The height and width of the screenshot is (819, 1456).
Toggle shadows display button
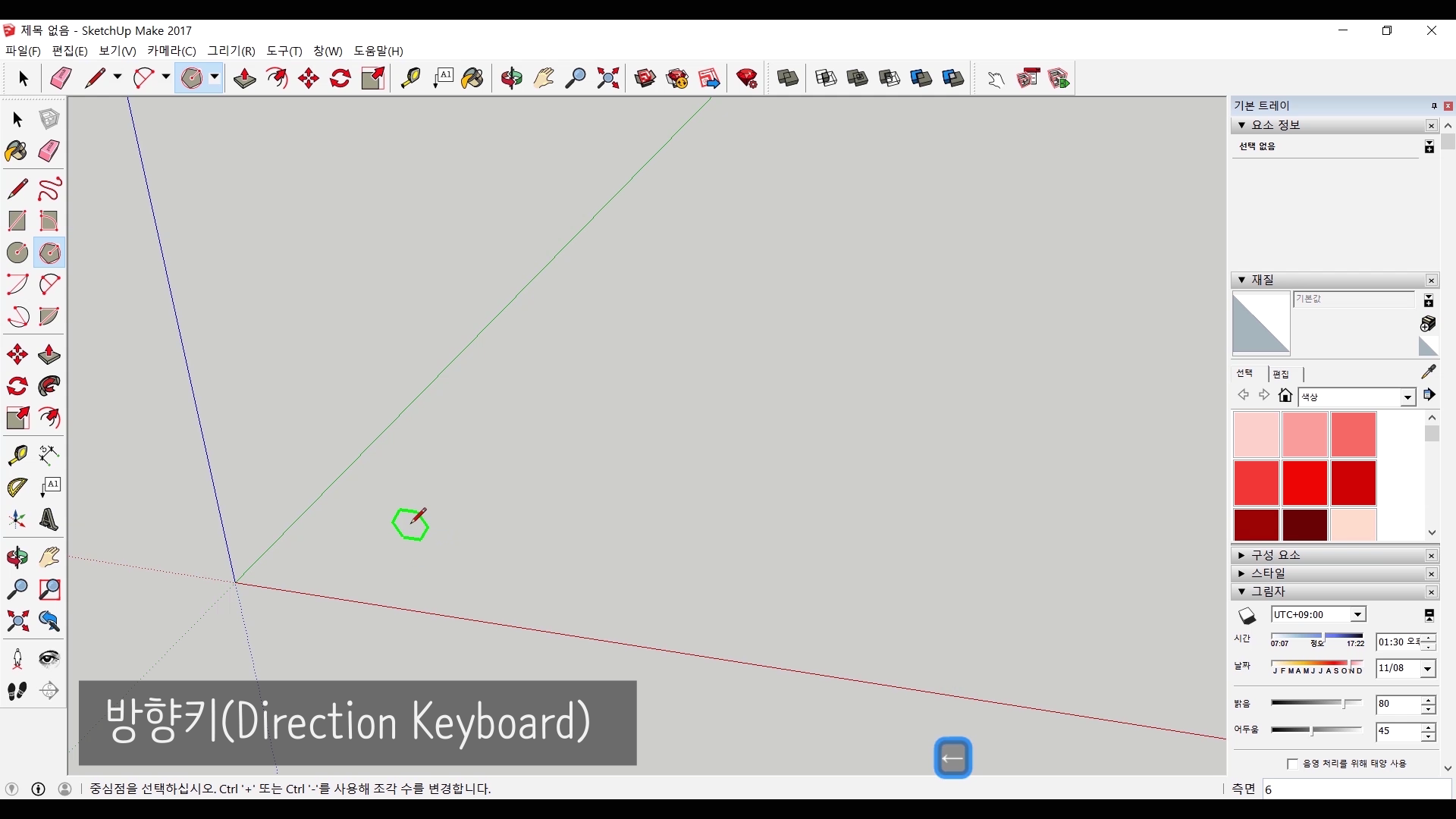1247,615
